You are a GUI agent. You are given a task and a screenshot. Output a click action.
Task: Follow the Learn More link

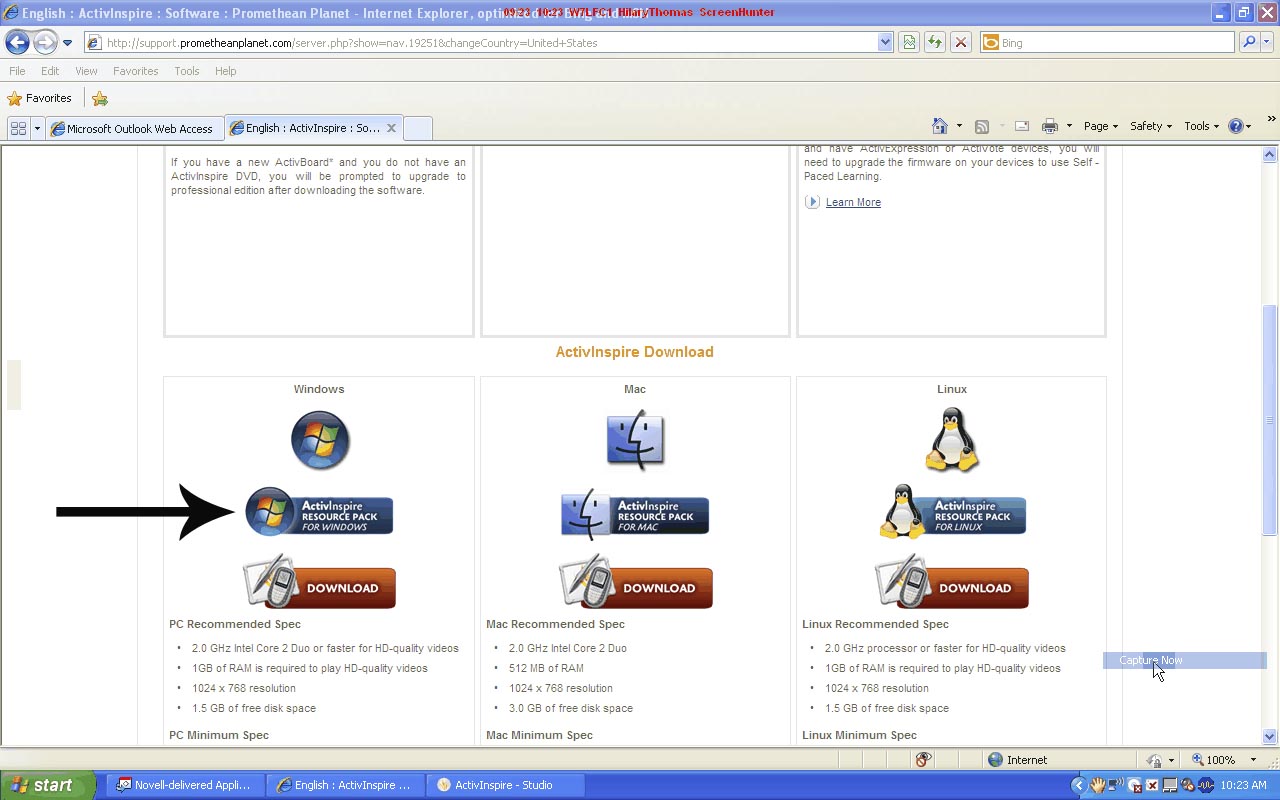click(x=853, y=202)
